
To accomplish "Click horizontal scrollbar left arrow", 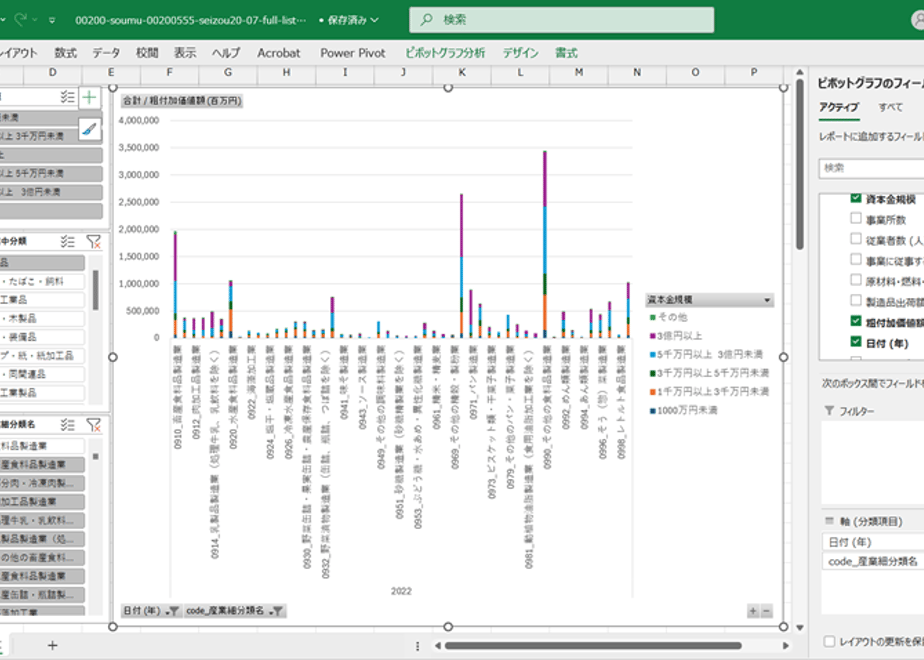I will click(x=438, y=646).
